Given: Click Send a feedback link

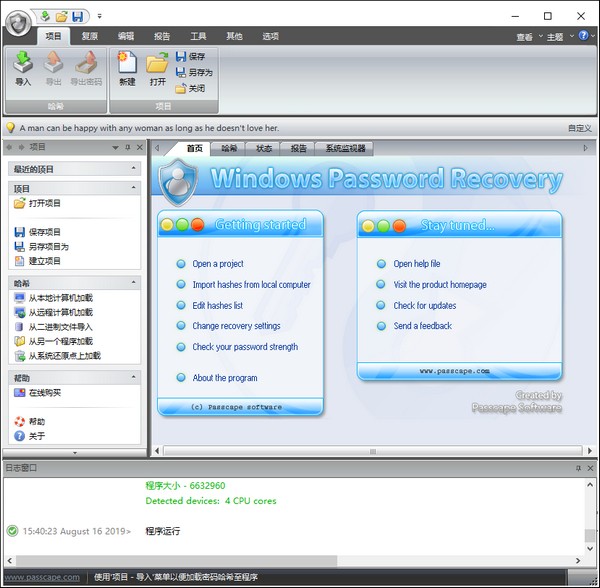Looking at the screenshot, I should [422, 326].
